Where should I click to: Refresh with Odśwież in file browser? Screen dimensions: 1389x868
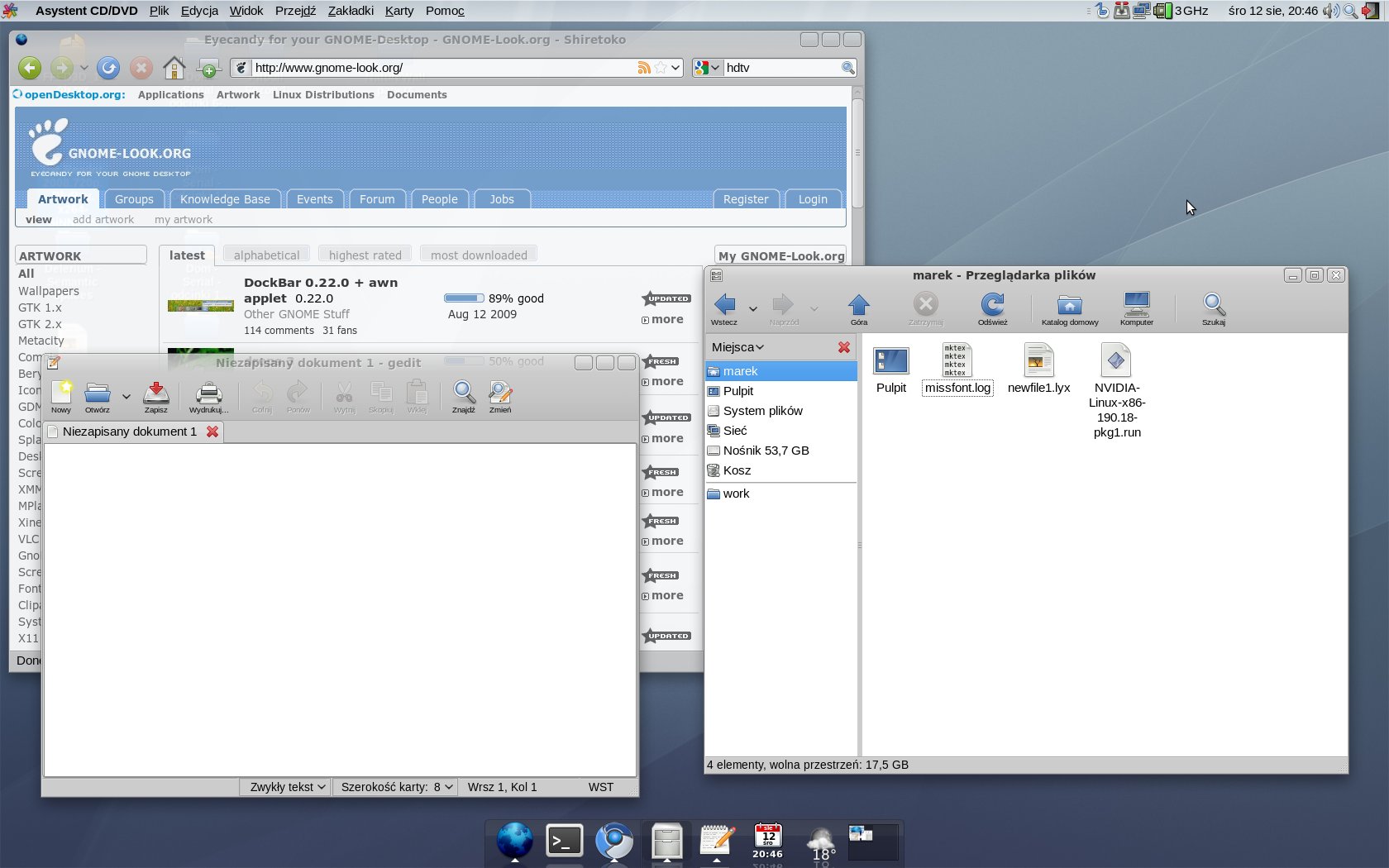(992, 309)
